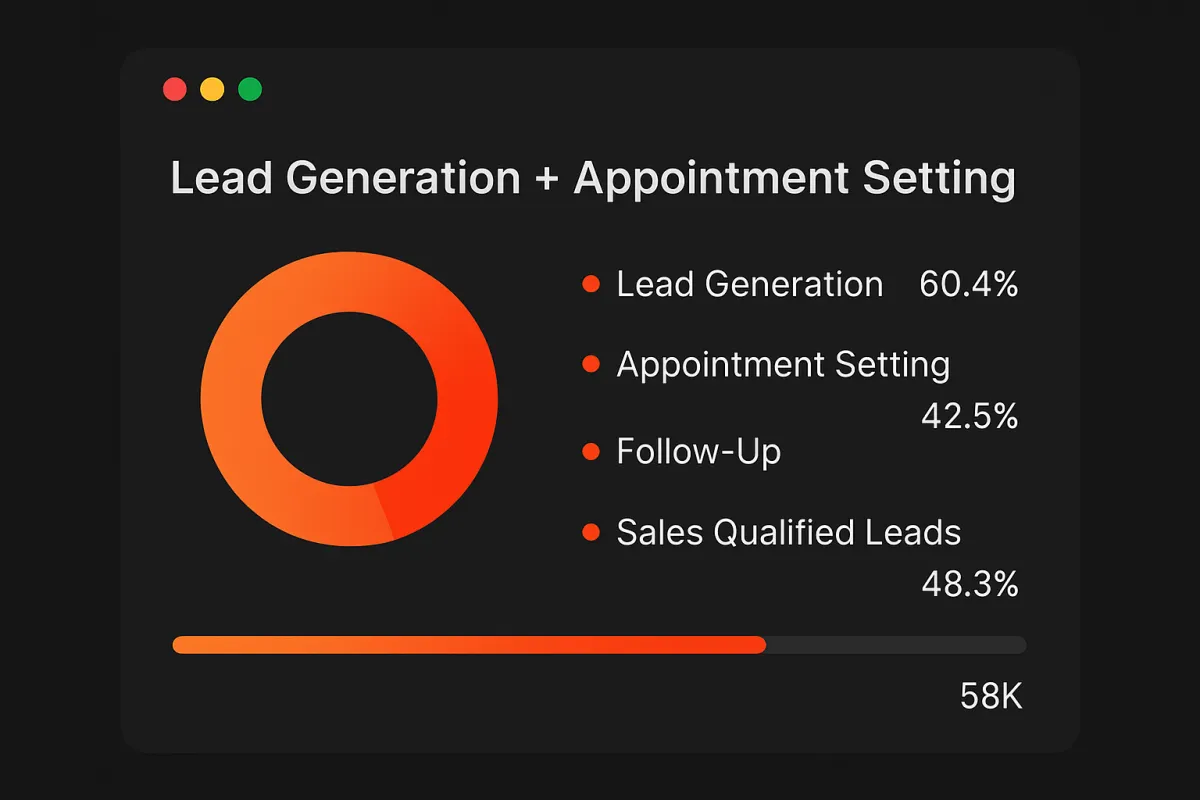Click the orange bullet beside Follow-Up

click(x=590, y=452)
